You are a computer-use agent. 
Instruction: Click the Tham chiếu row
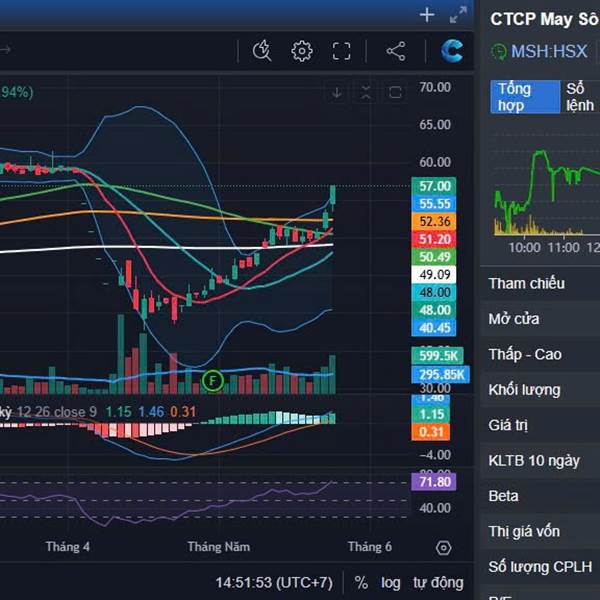[x=540, y=284]
